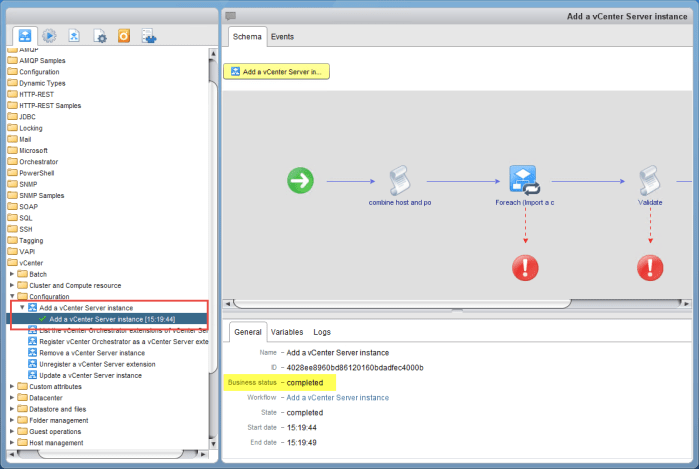The width and height of the screenshot is (699, 469).
Task: Open the Policies view icon in the toolbar
Action: [74, 36]
